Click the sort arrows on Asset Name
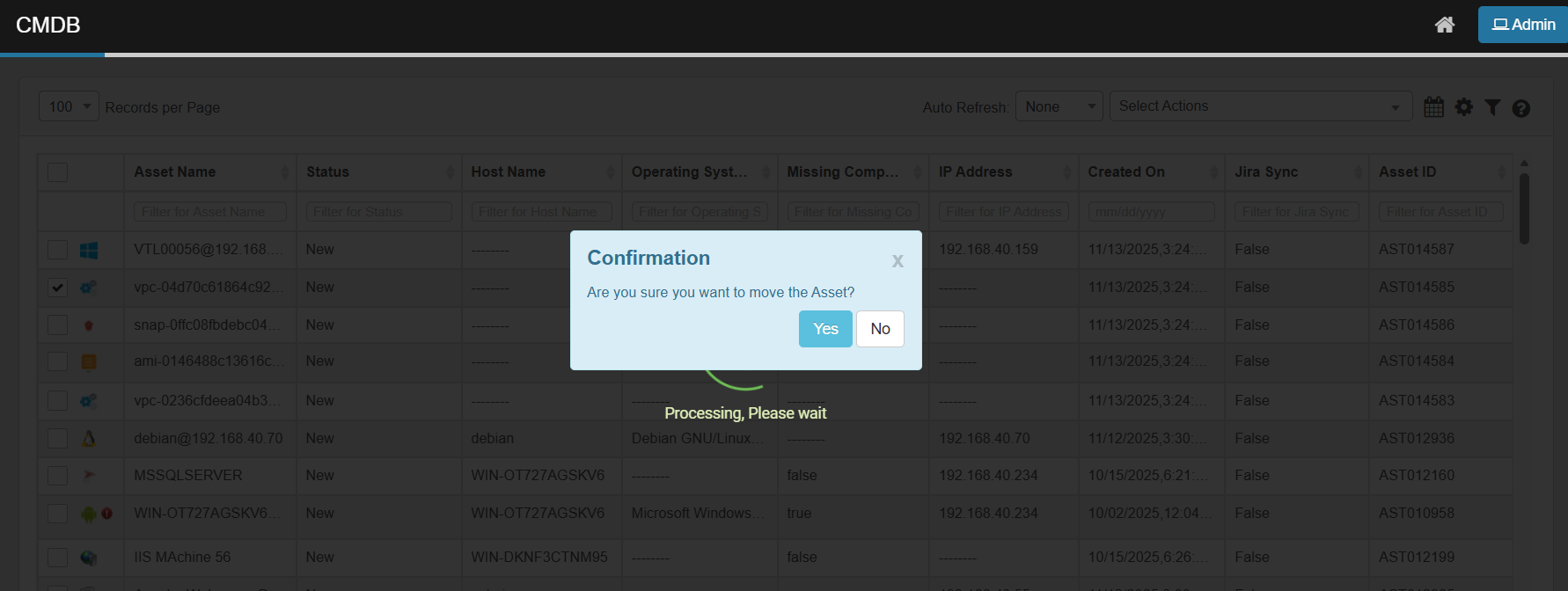The image size is (1568, 591). [x=284, y=172]
